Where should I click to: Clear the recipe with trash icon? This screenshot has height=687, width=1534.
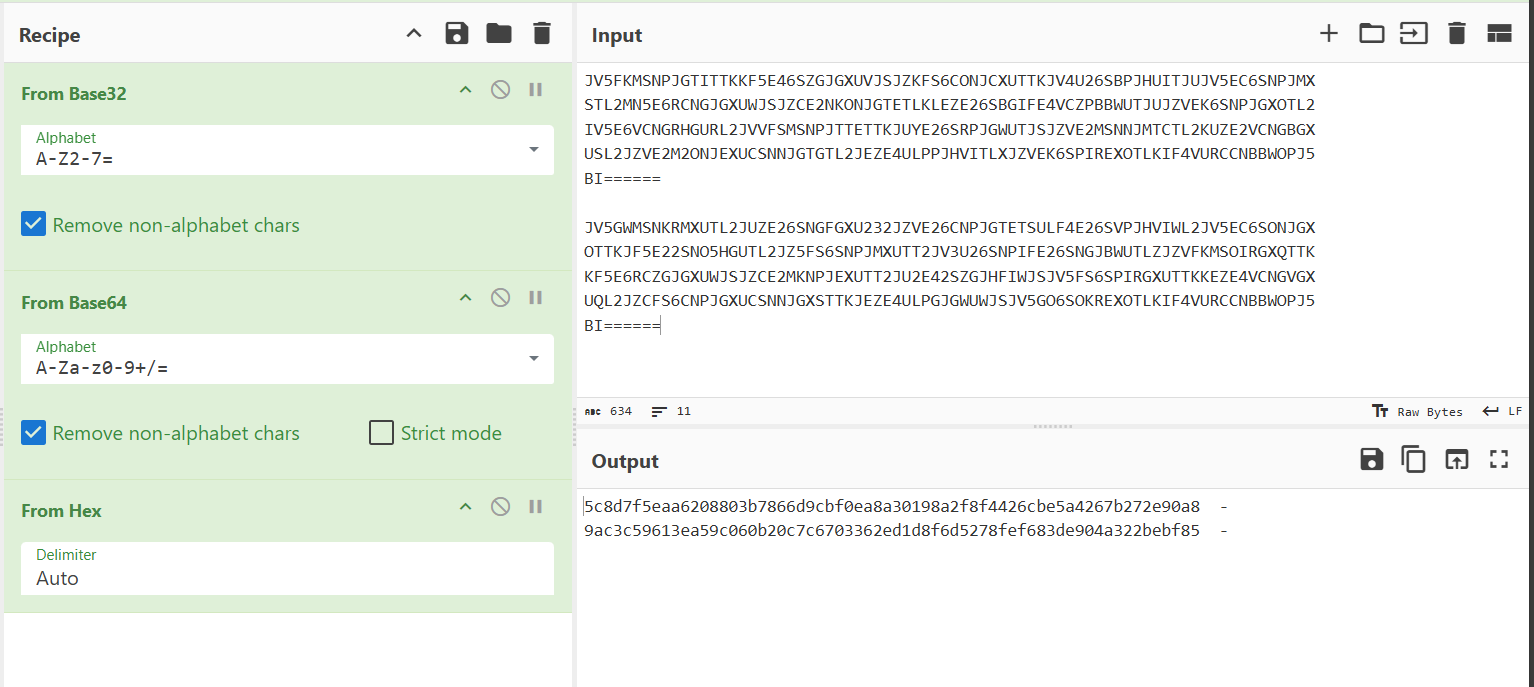click(542, 34)
